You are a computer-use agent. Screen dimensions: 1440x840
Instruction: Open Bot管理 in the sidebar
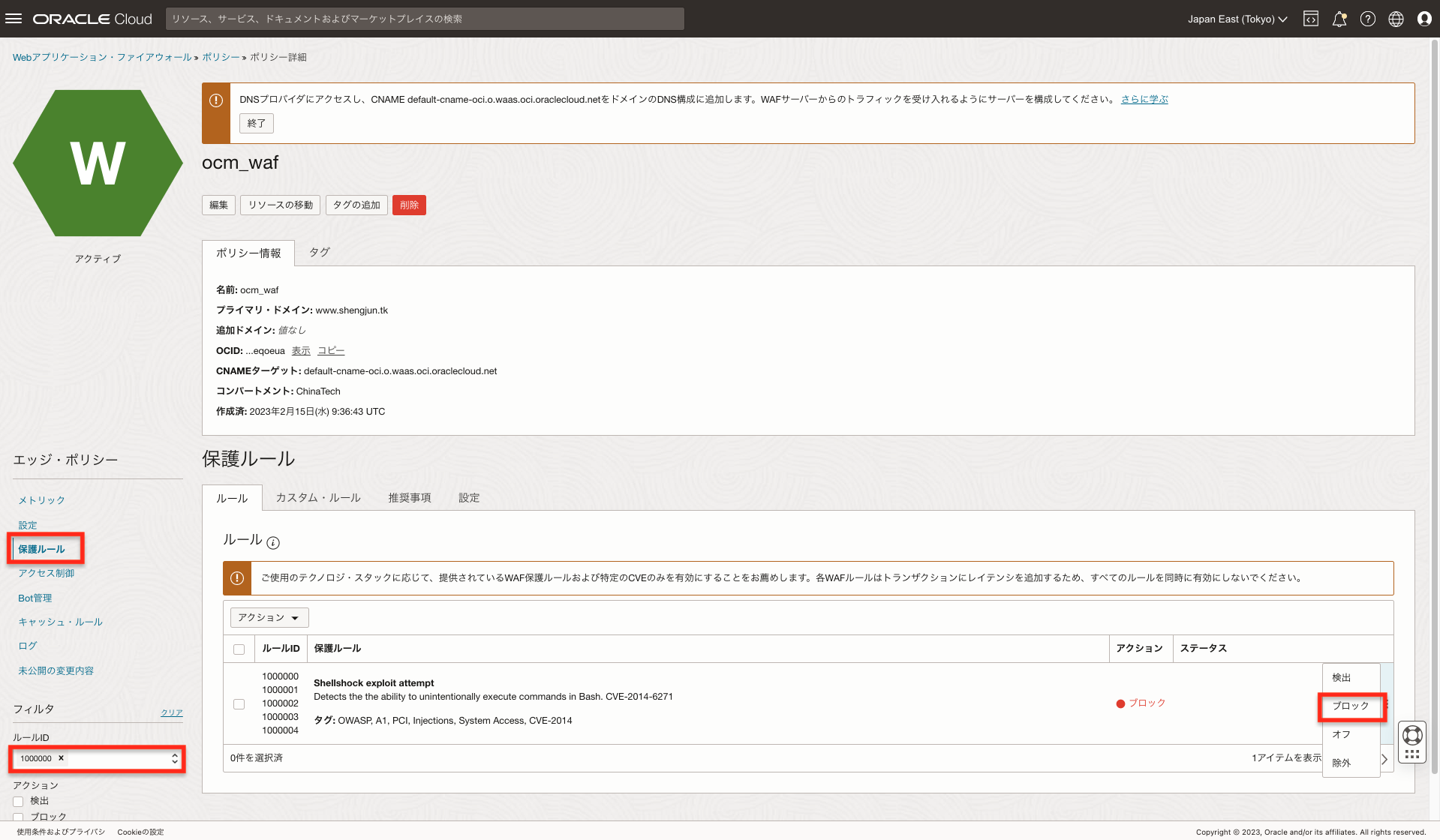pyautogui.click(x=35, y=598)
